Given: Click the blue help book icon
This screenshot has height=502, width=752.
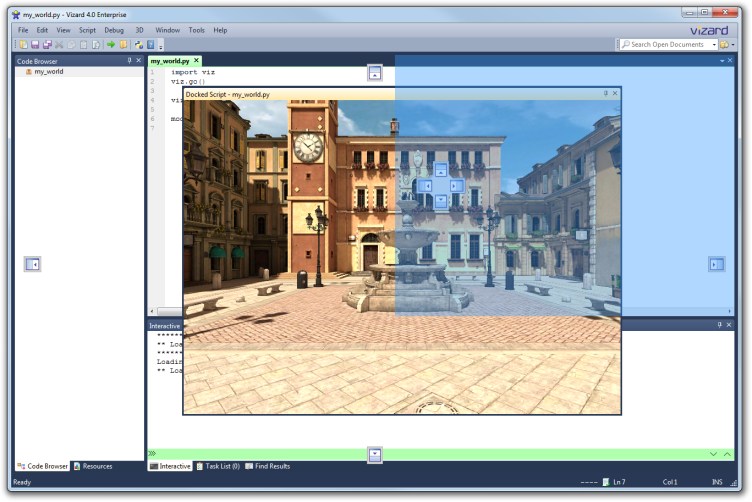Looking at the screenshot, I should click(150, 45).
